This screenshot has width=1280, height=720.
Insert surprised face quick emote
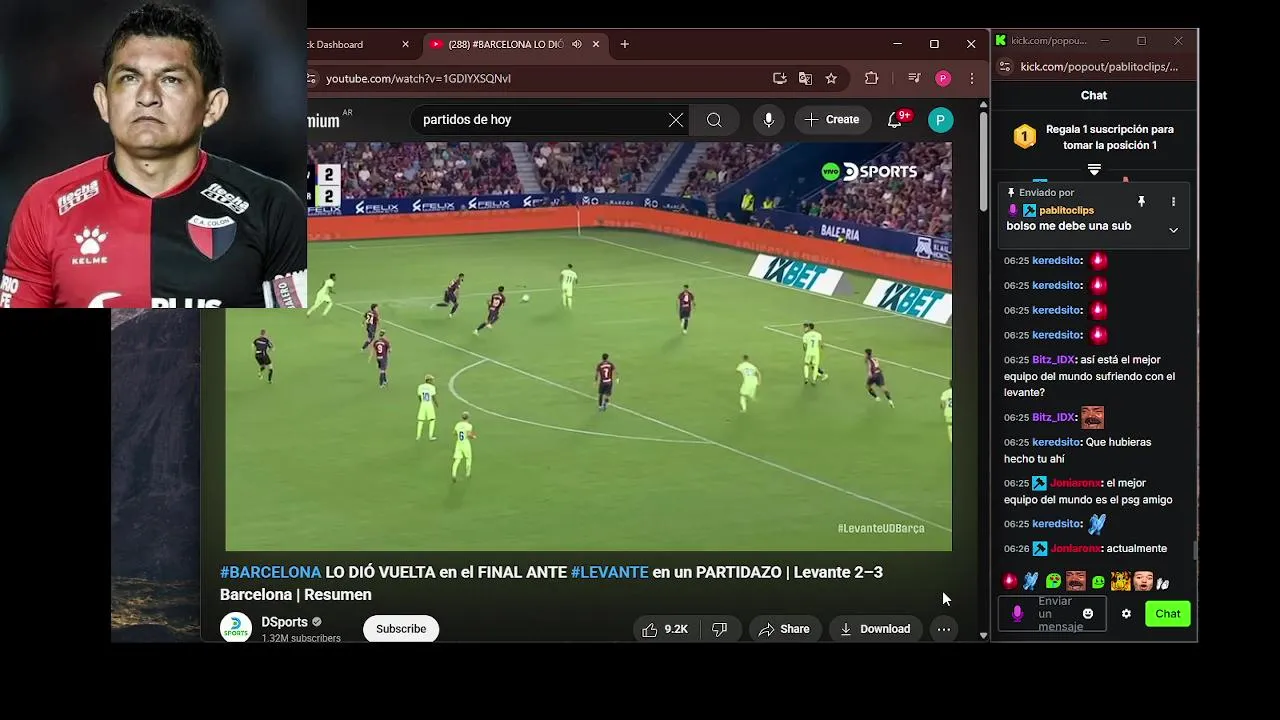(x=1143, y=581)
